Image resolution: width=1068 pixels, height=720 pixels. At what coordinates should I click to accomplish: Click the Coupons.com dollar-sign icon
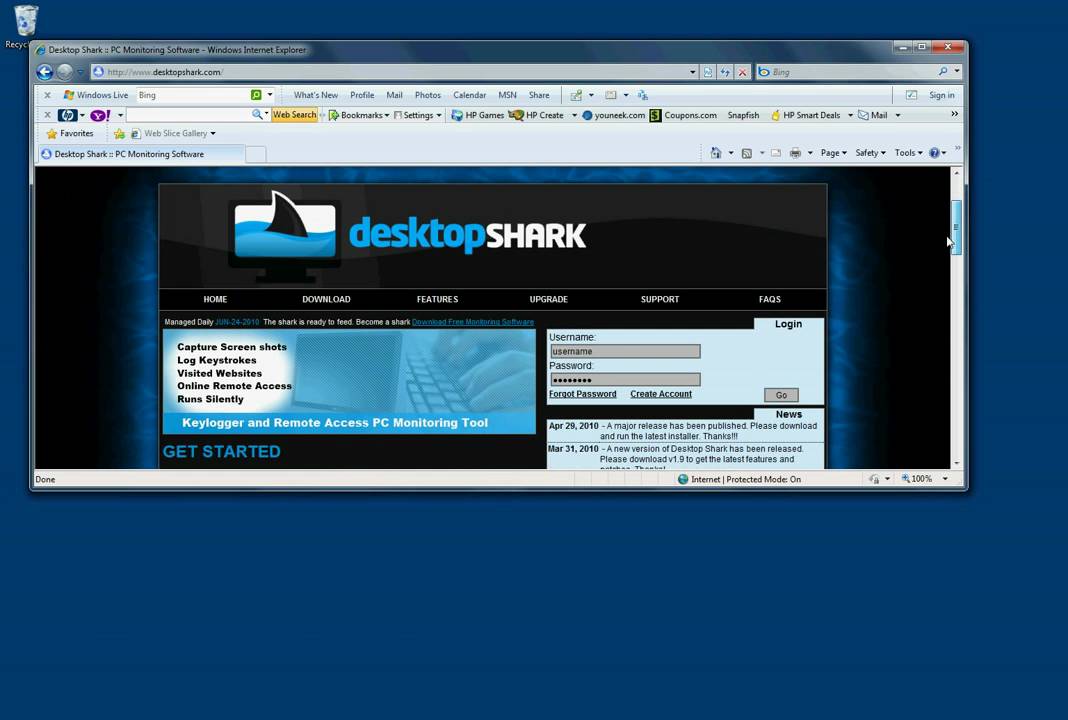pyautogui.click(x=655, y=115)
